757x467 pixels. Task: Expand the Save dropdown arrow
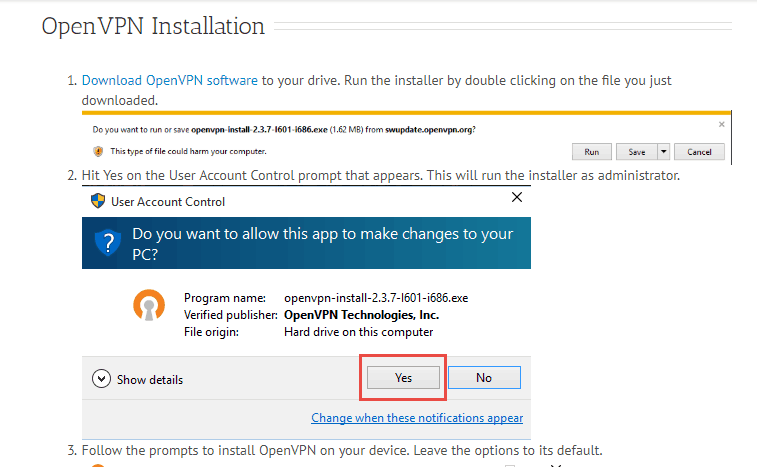(x=663, y=152)
